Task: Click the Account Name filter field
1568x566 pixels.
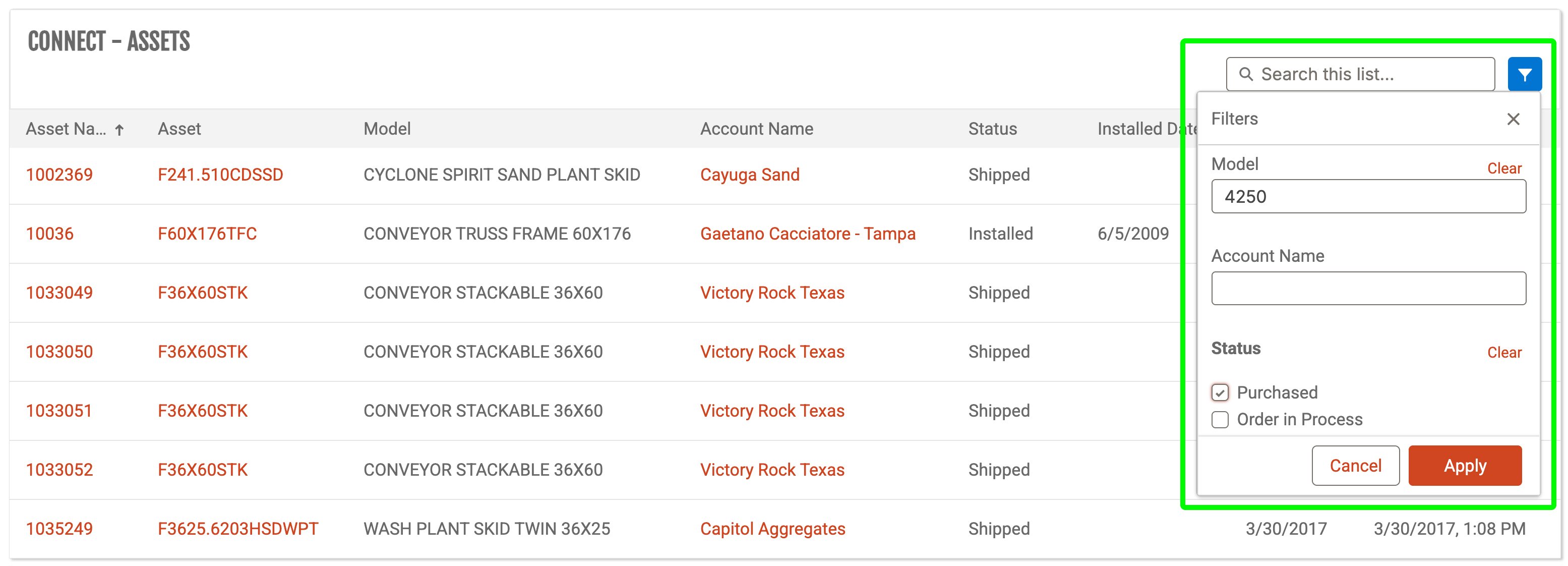Action: pyautogui.click(x=1368, y=289)
